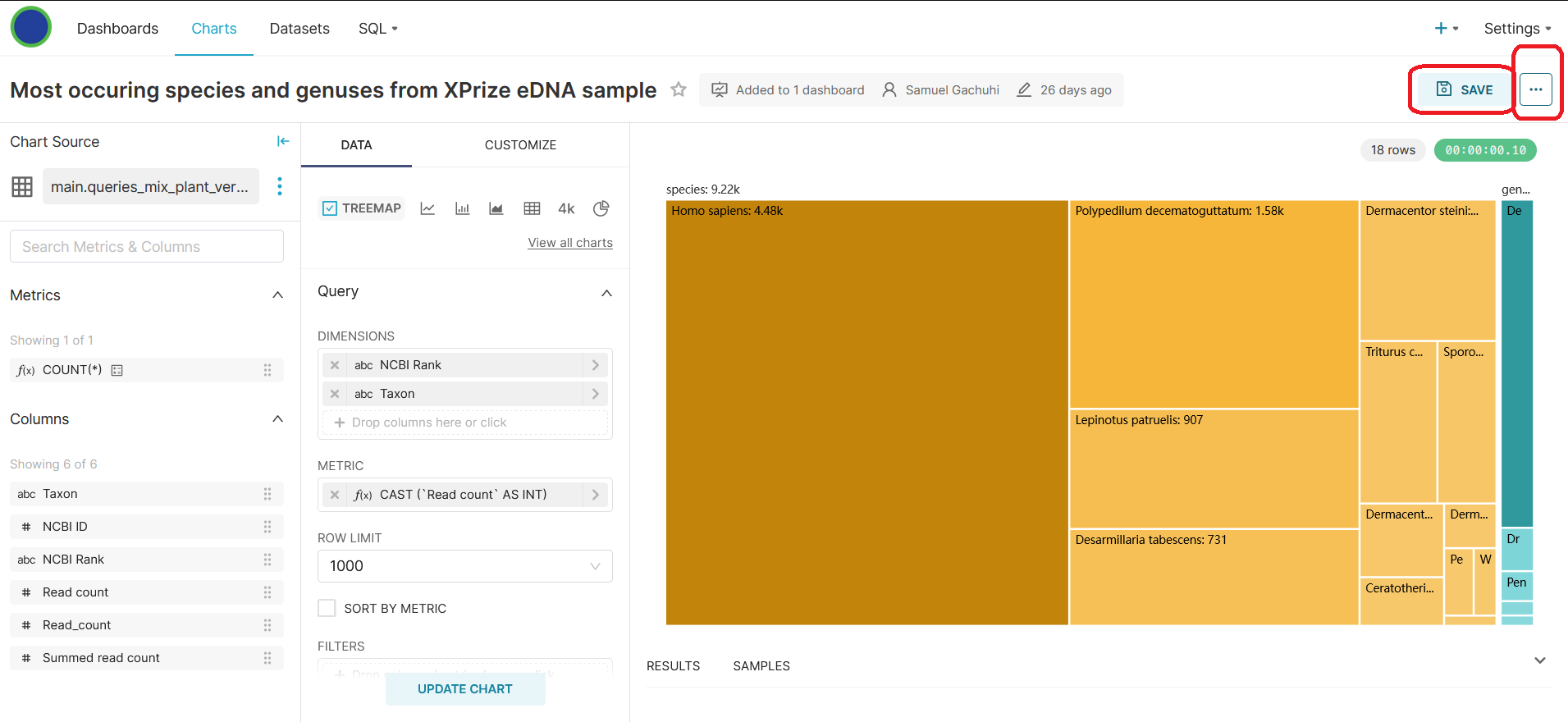Image resolution: width=1568 pixels, height=722 pixels.
Task: Select the bar chart icon
Action: [x=462, y=208]
